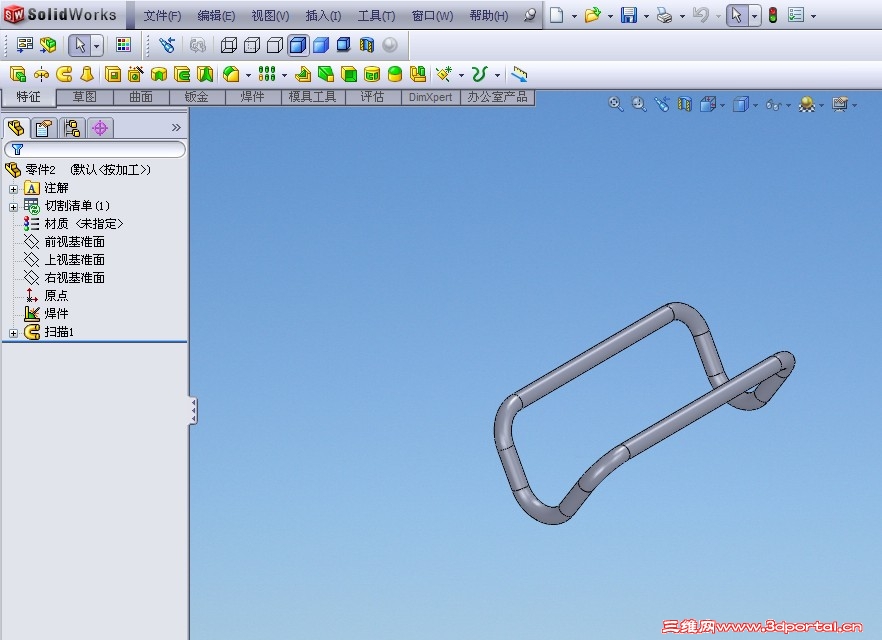Toggle Hidden Lines Visible display style

pos(251,45)
